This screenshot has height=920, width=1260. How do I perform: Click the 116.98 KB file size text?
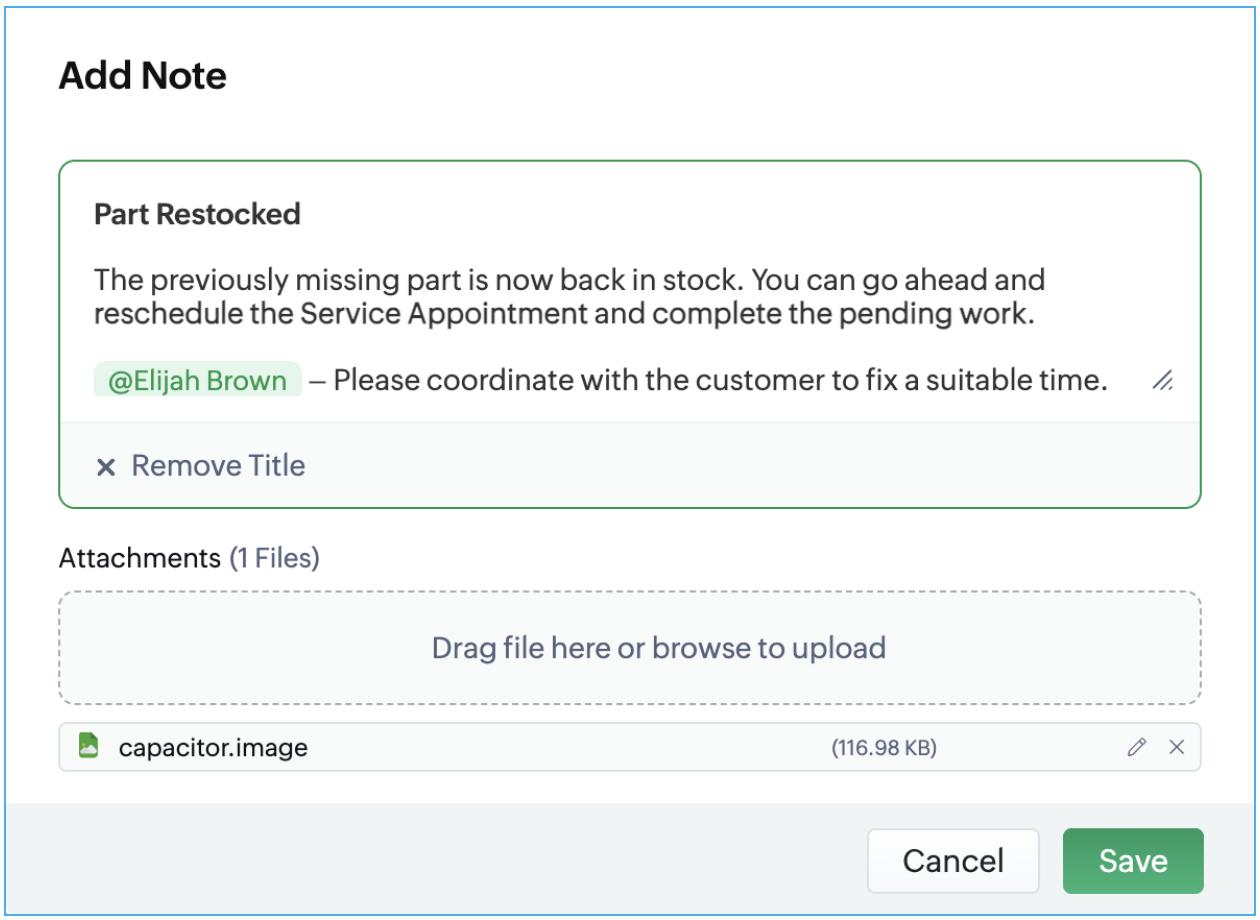pyautogui.click(x=884, y=747)
